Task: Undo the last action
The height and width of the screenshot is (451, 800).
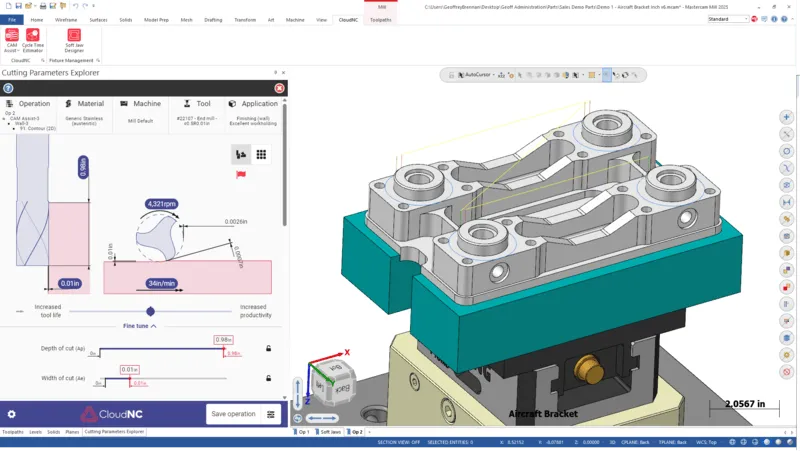Action: pos(75,6)
